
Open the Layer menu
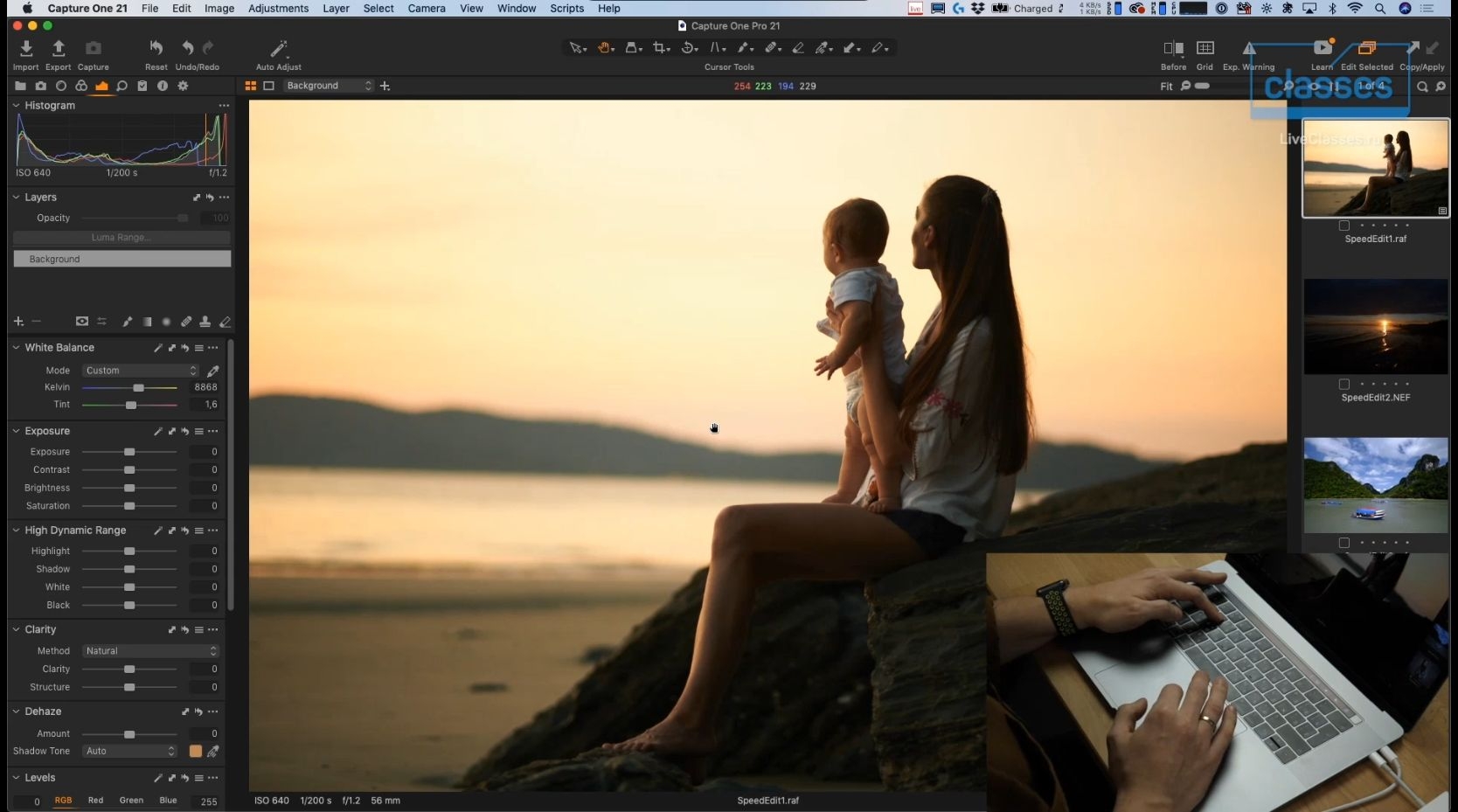(336, 9)
